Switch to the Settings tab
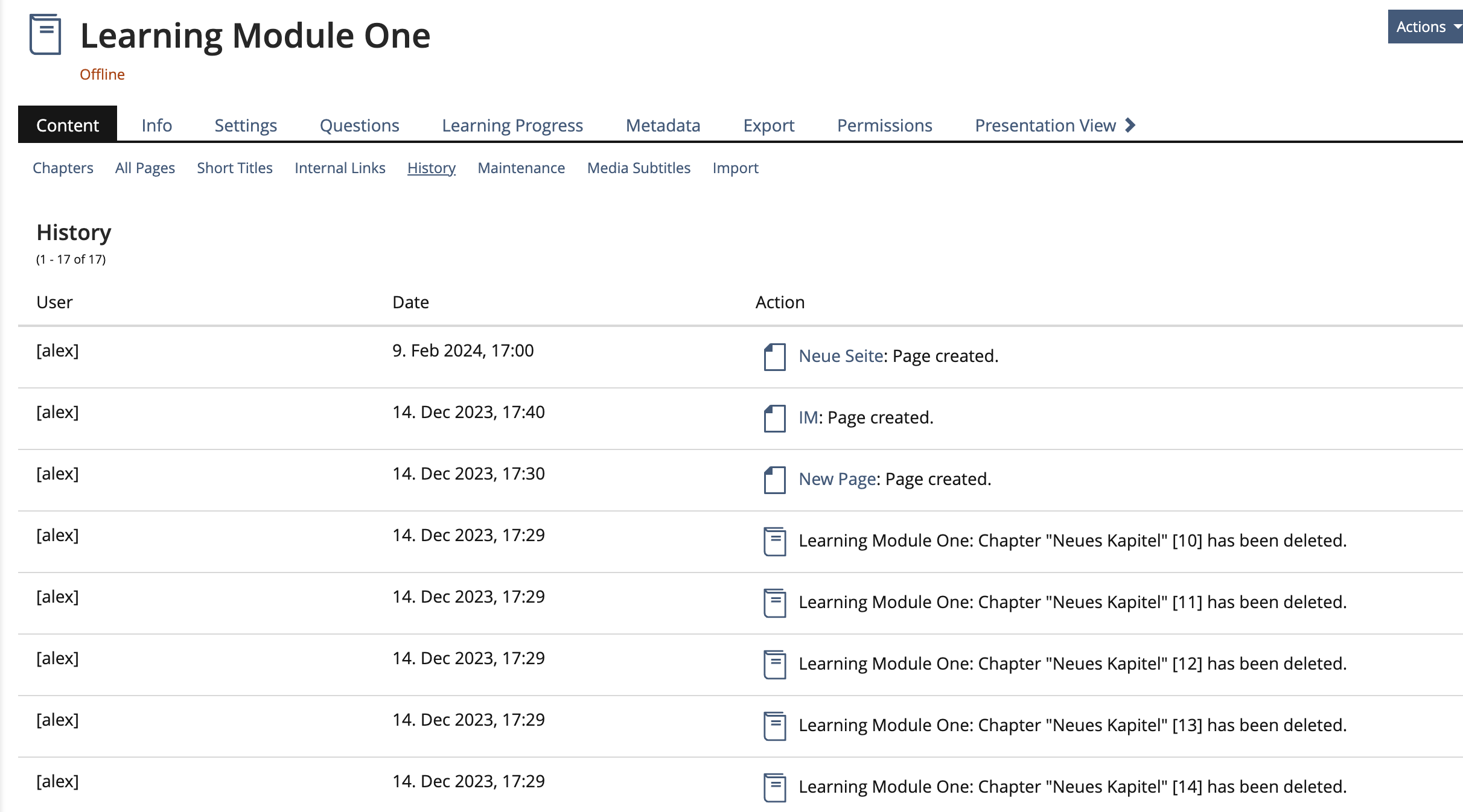The height and width of the screenshot is (812, 1463). [x=246, y=125]
